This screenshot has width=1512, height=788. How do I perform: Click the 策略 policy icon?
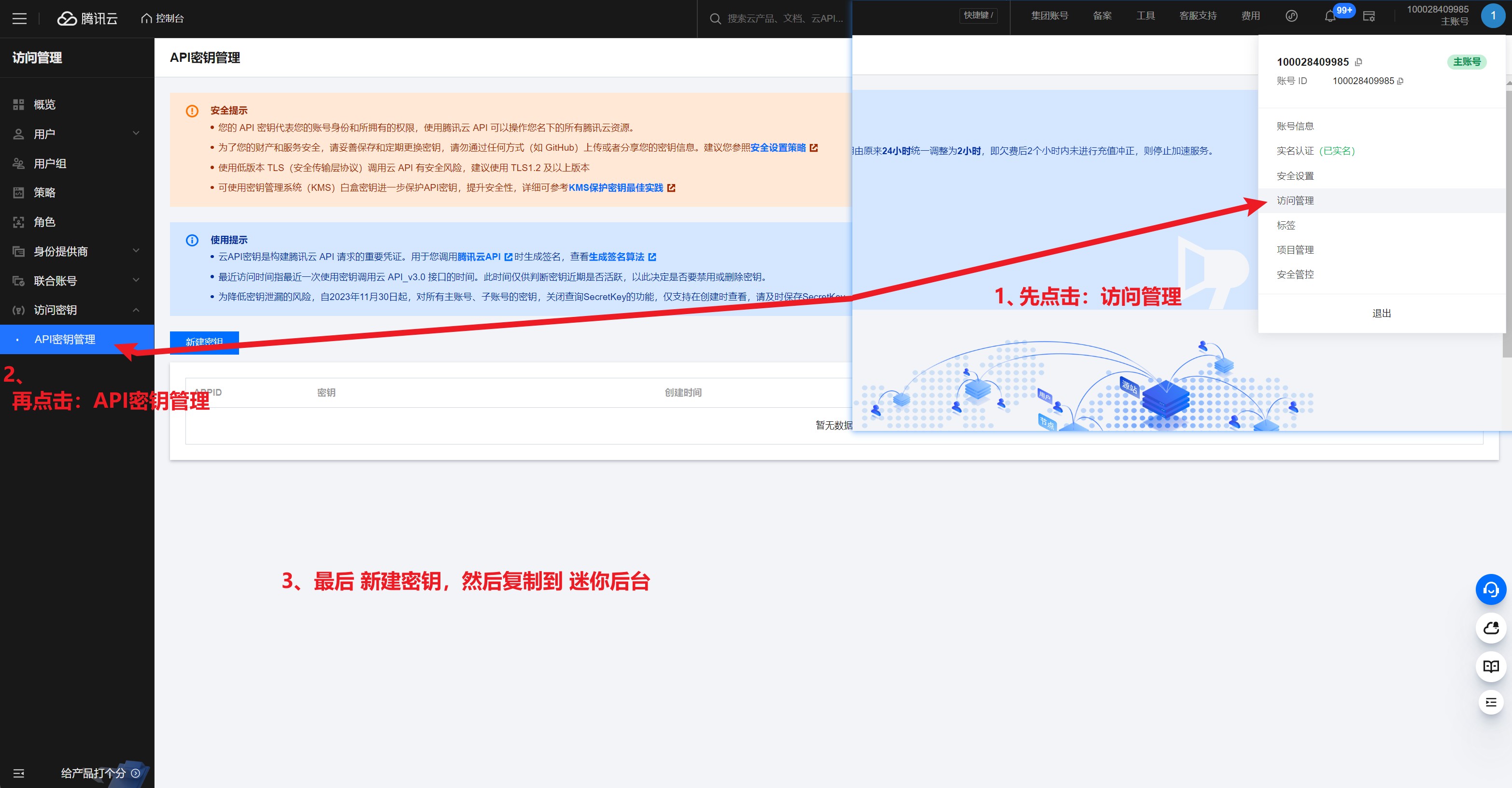tap(19, 193)
